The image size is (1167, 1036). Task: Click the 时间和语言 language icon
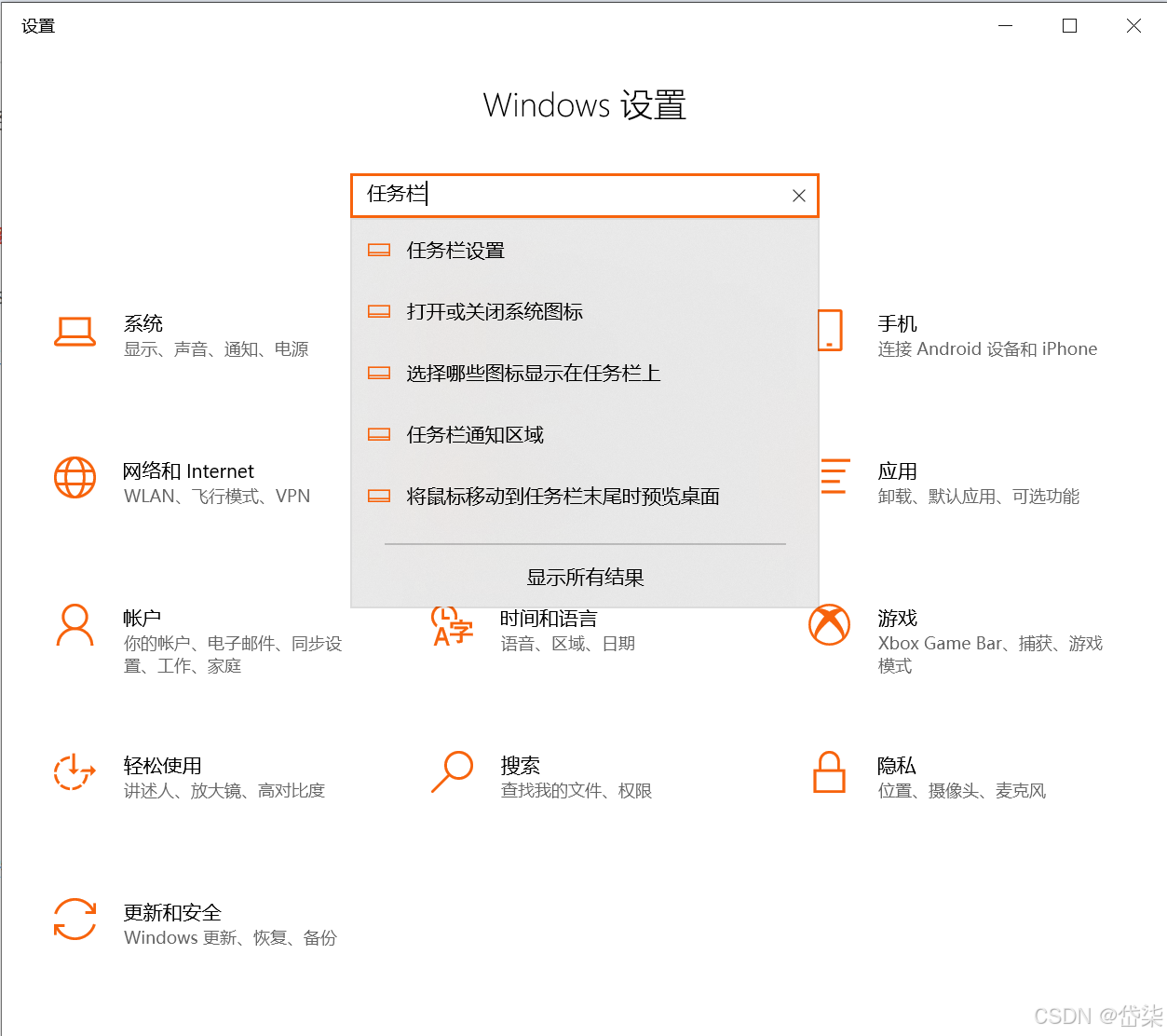(x=453, y=627)
